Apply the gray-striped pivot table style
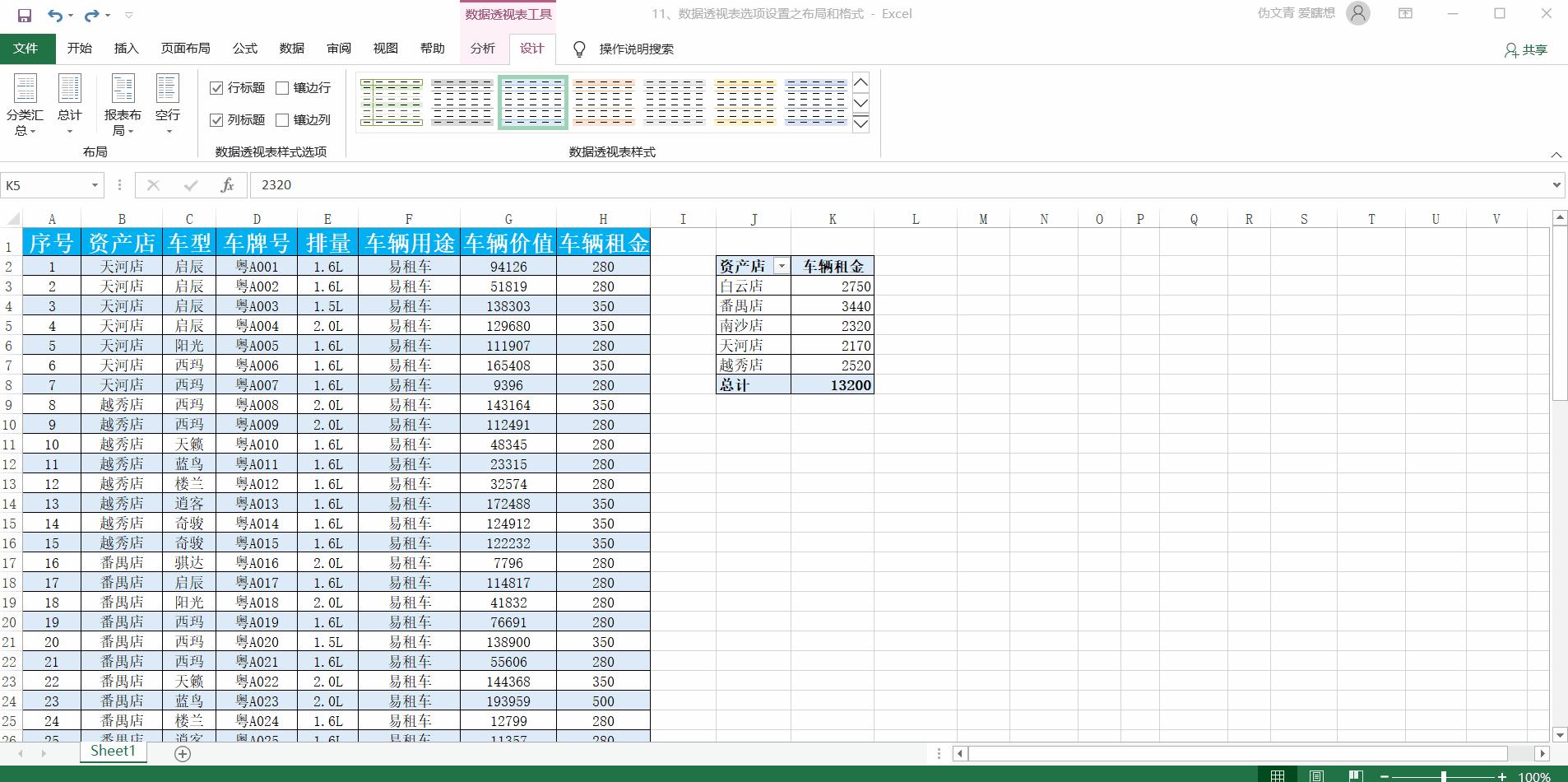Image resolution: width=1568 pixels, height=782 pixels. click(462, 102)
